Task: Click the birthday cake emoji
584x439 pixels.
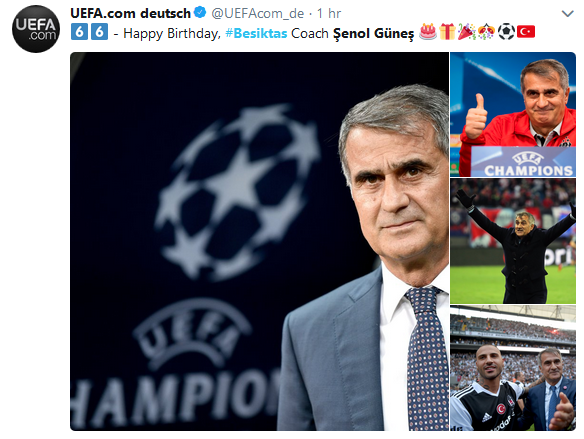Action: [428, 32]
